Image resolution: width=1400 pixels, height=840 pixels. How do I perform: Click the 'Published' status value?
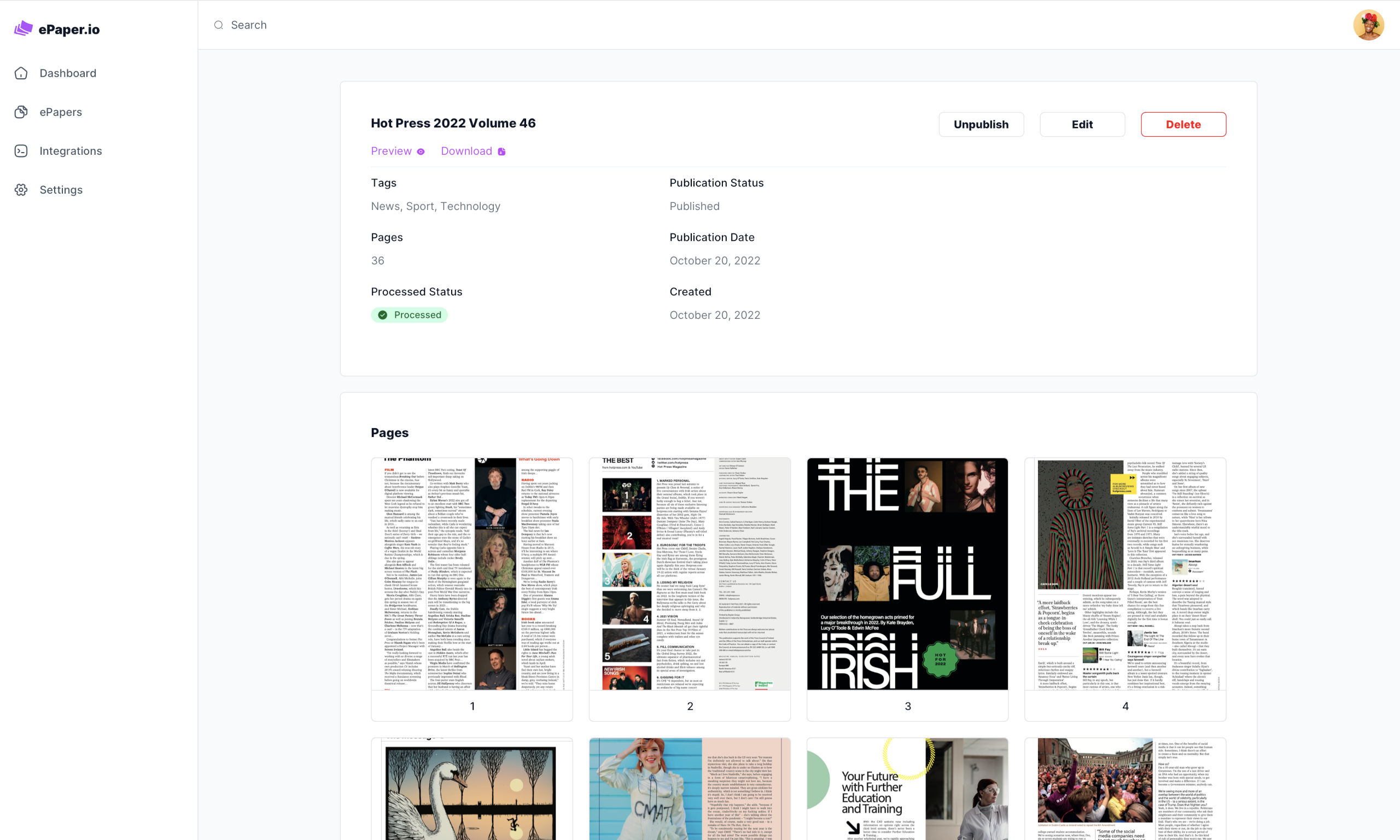click(x=695, y=206)
